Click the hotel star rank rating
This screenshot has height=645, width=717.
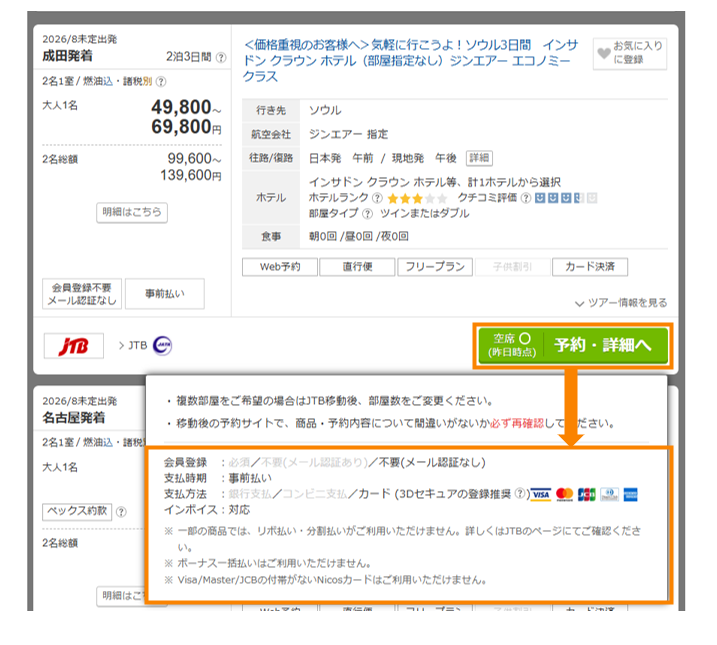417,198
